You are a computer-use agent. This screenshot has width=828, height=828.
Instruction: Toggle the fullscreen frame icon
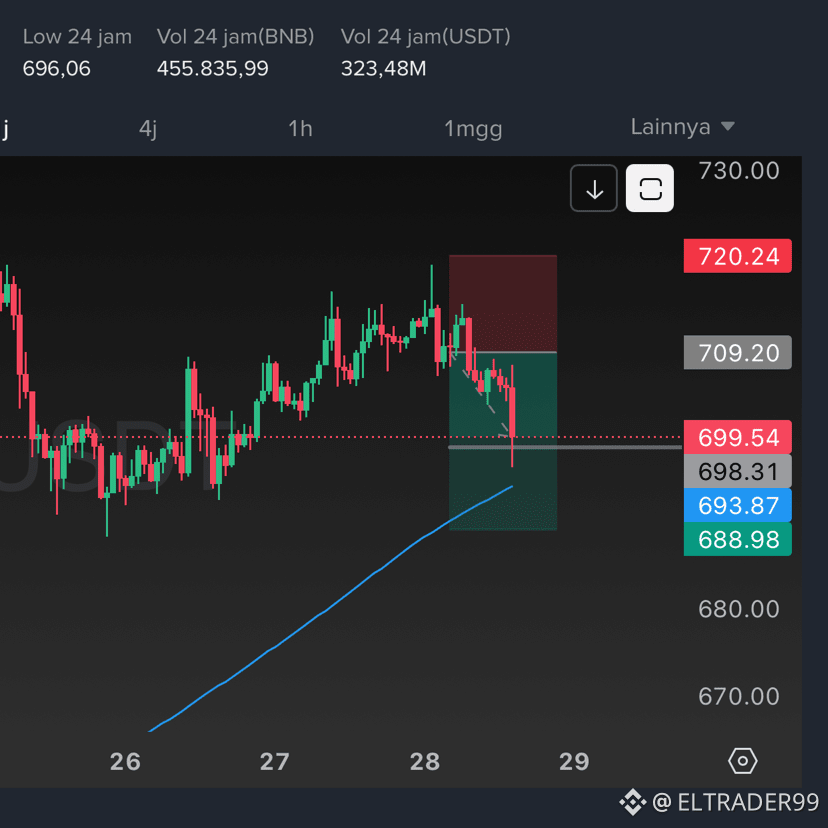(650, 189)
